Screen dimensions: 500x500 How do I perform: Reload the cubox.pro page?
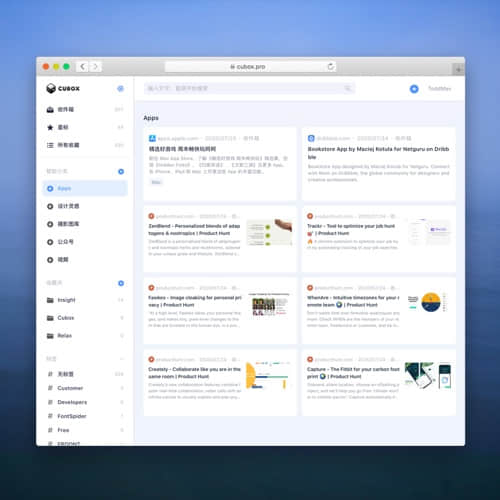330,66
